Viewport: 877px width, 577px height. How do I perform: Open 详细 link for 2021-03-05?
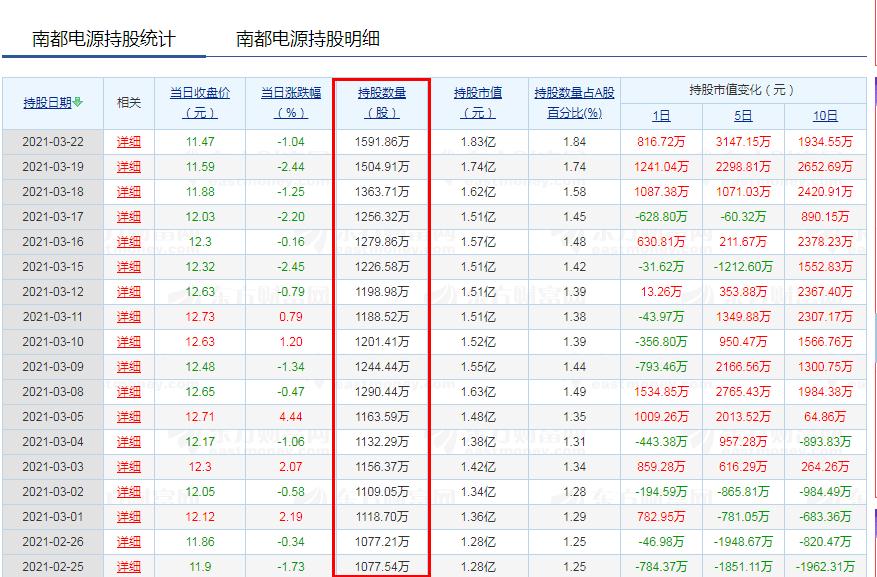tap(129, 417)
